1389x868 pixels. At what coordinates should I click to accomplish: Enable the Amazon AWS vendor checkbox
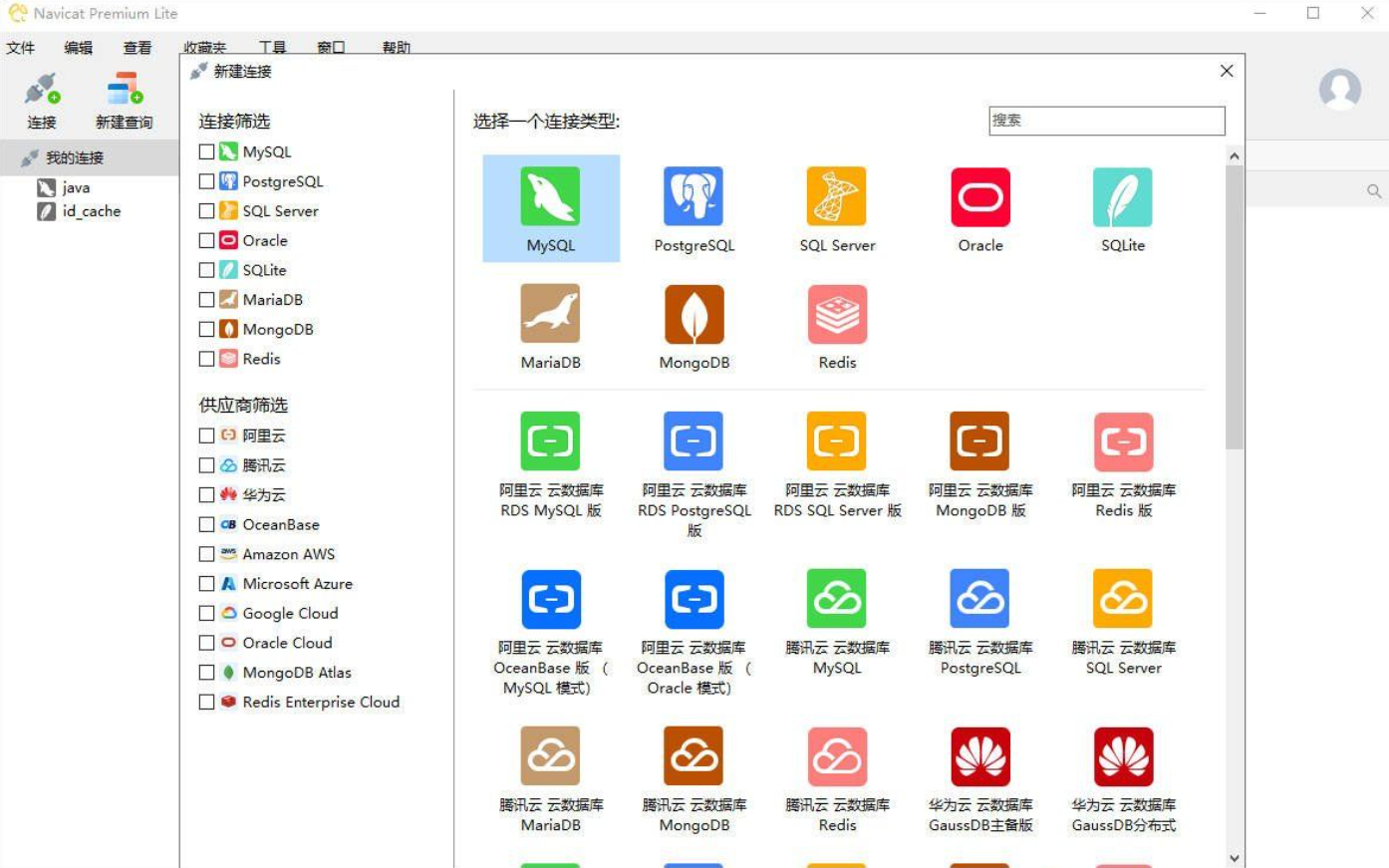pyautogui.click(x=206, y=554)
